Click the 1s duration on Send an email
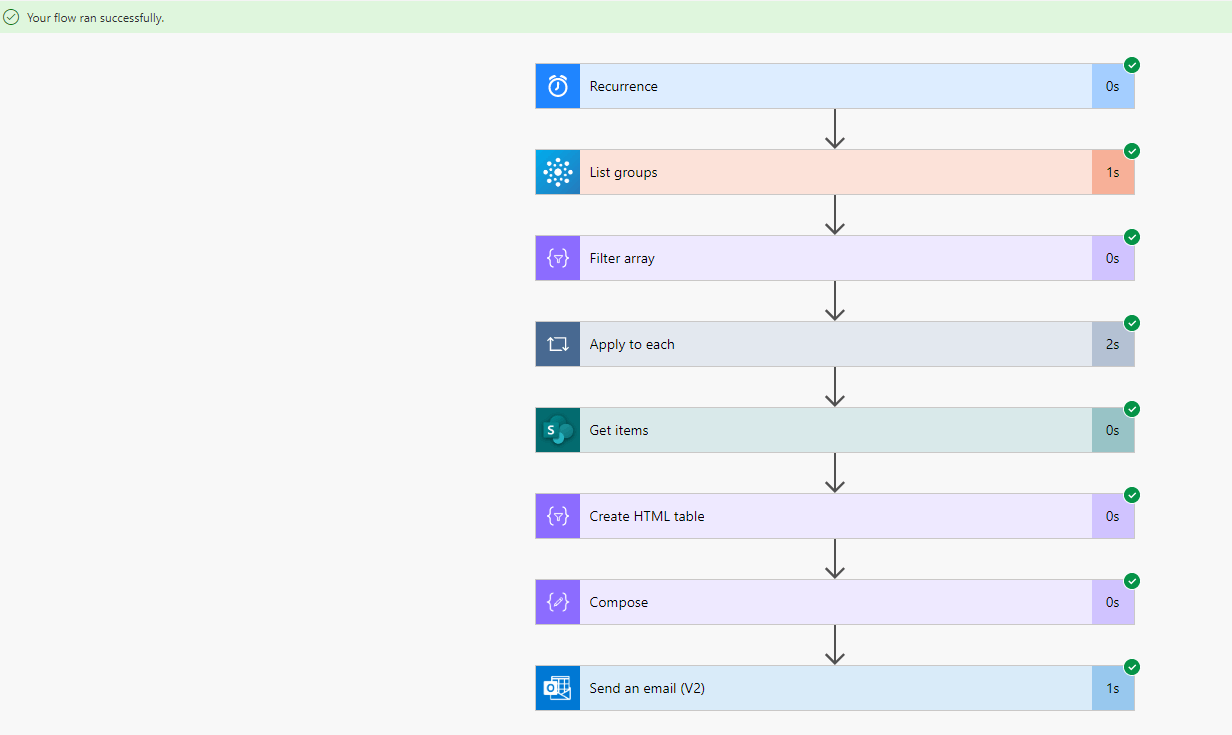The image size is (1232, 735). [x=1113, y=688]
